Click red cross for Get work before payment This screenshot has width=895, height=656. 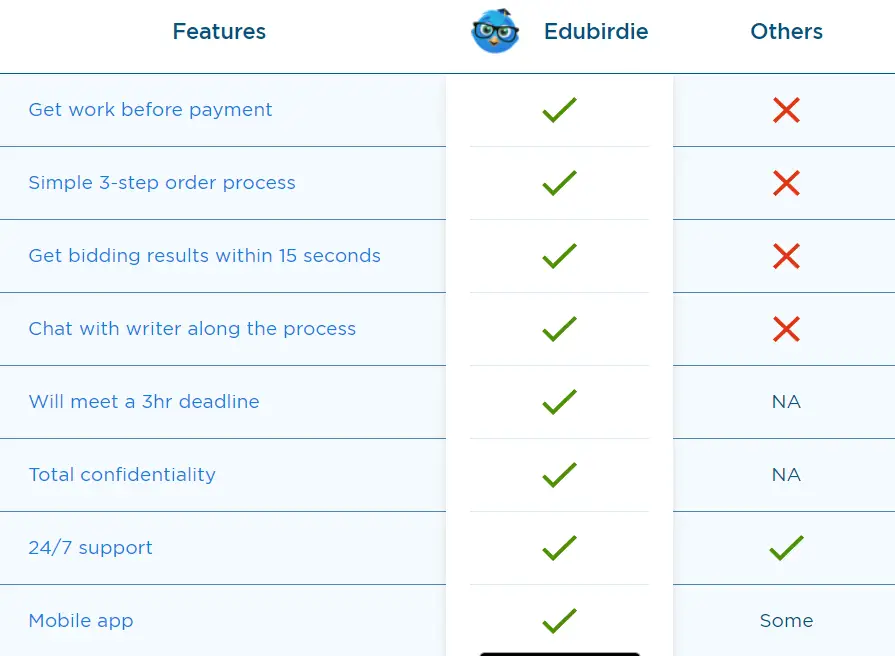click(x=787, y=110)
